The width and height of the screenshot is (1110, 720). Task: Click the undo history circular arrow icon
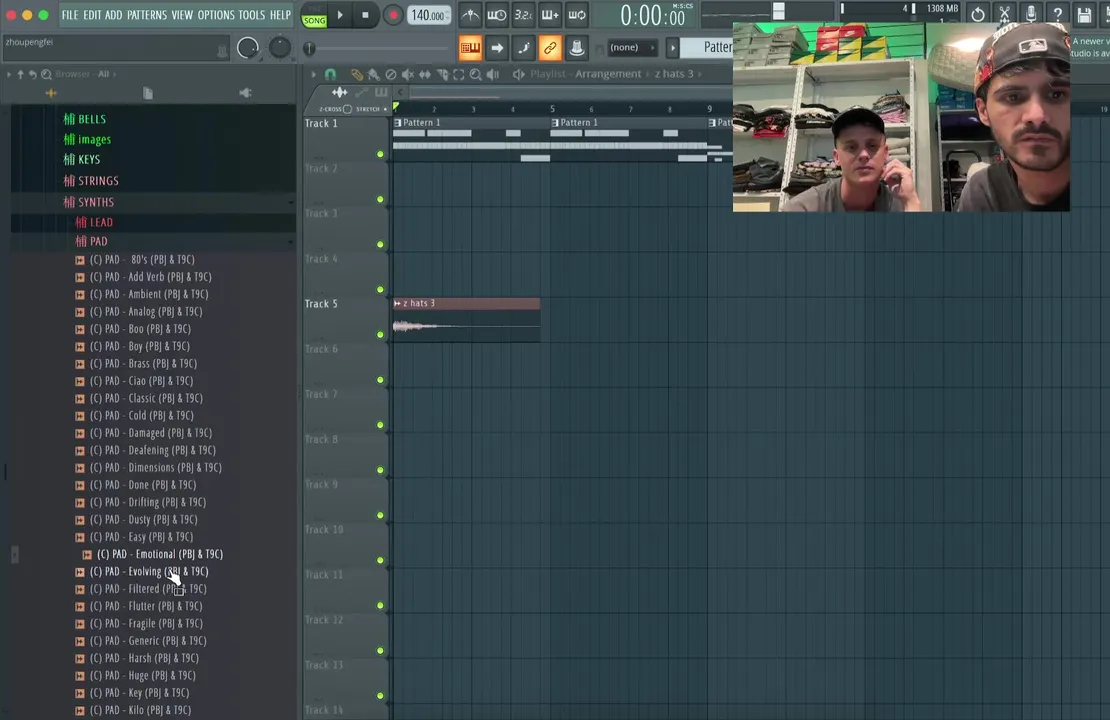pos(978,14)
